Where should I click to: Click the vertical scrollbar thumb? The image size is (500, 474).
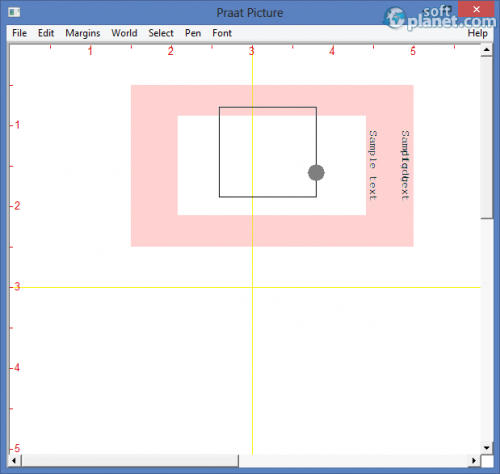pyautogui.click(x=487, y=137)
